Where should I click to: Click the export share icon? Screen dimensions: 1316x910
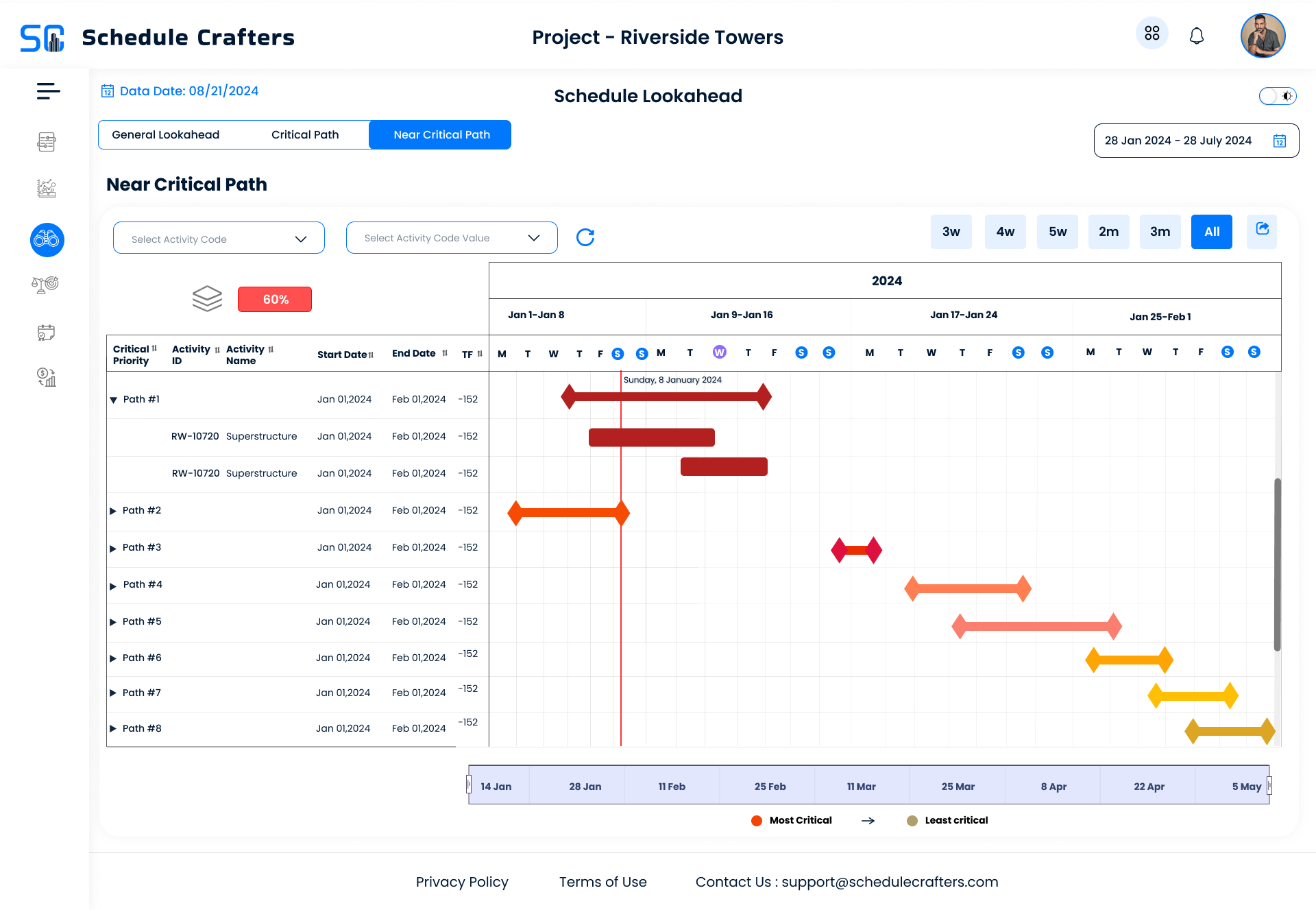[1262, 230]
